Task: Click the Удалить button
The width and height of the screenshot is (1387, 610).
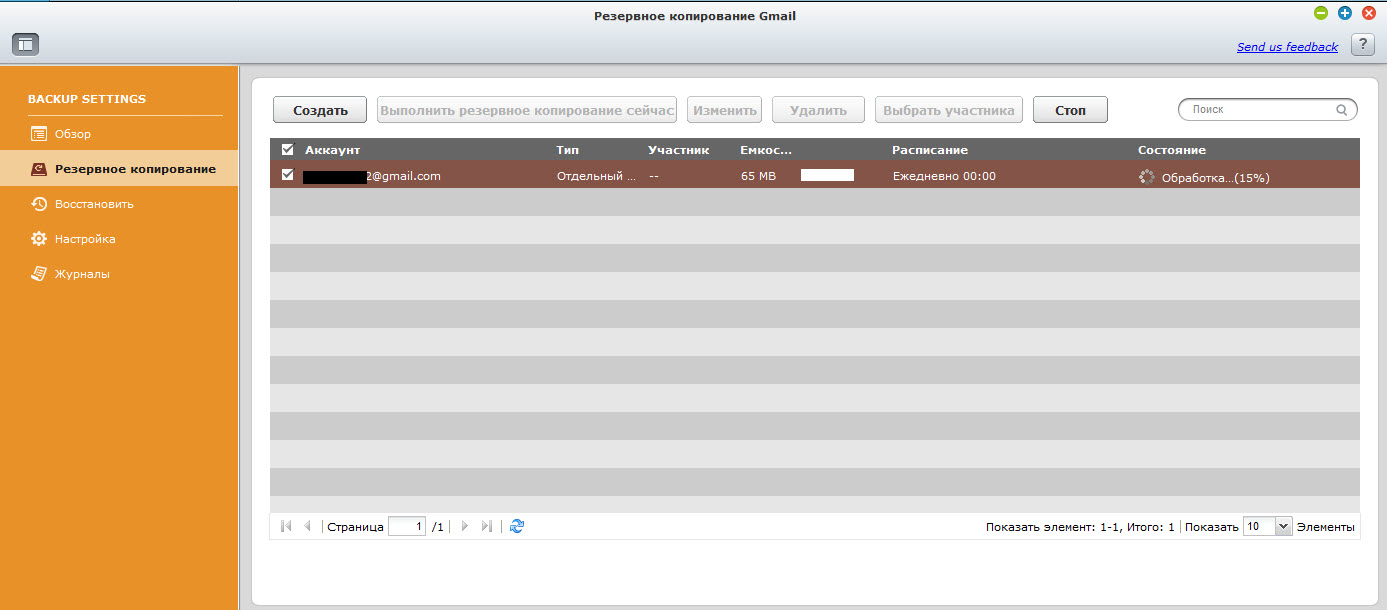Action: pyautogui.click(x=818, y=110)
